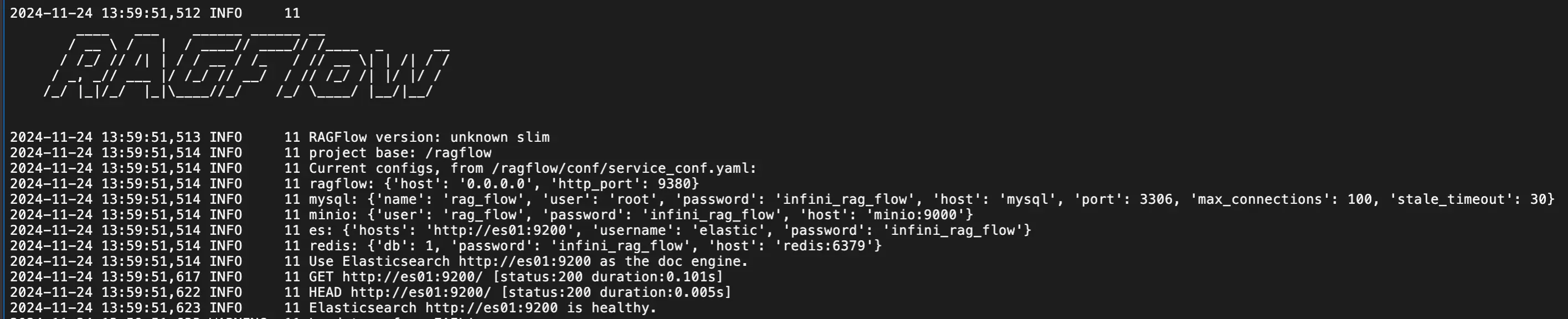Screen dimensions: 1568x319
Task: Click the 'duration:0.005s' status text
Action: point(663,293)
